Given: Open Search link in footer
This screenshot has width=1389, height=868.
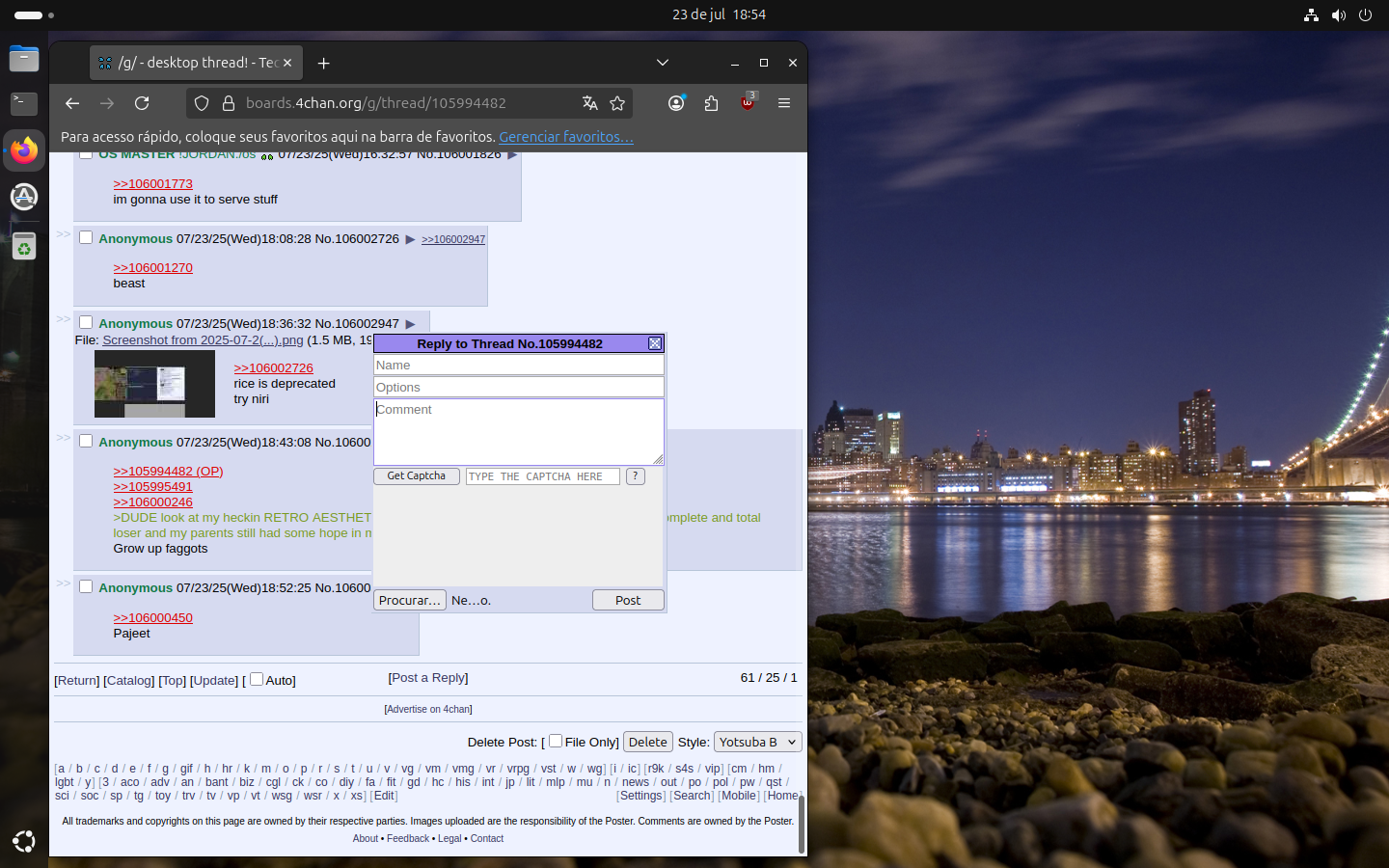Looking at the screenshot, I should [x=693, y=796].
